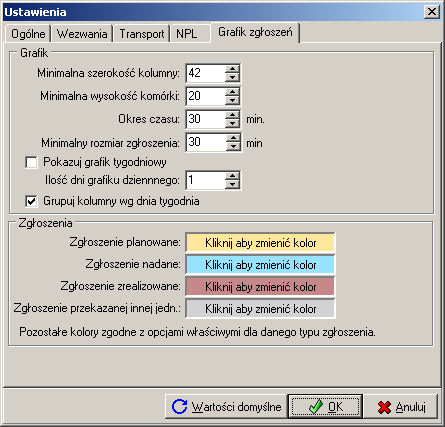This screenshot has height=427, width=445.
Task: Increase Minimalna szerokość kolumny value
Action: [232, 69]
